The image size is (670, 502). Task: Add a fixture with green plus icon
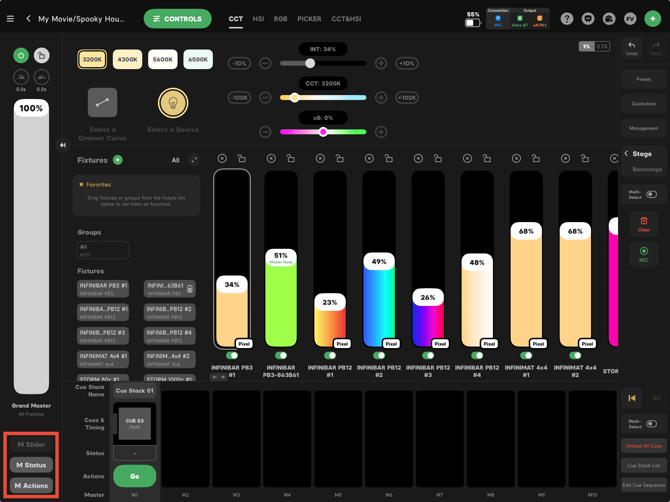pos(118,160)
